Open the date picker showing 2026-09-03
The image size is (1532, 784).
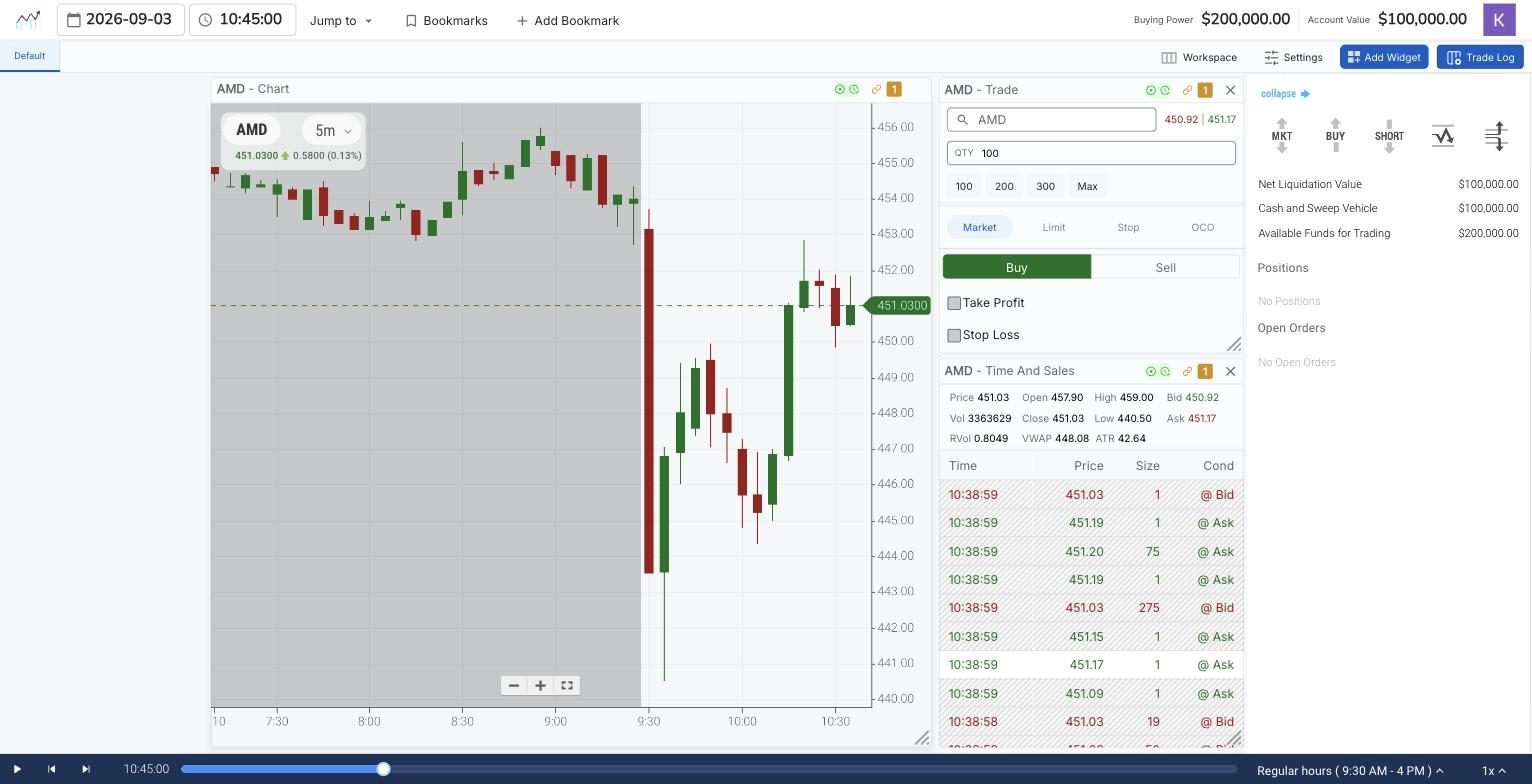120,20
